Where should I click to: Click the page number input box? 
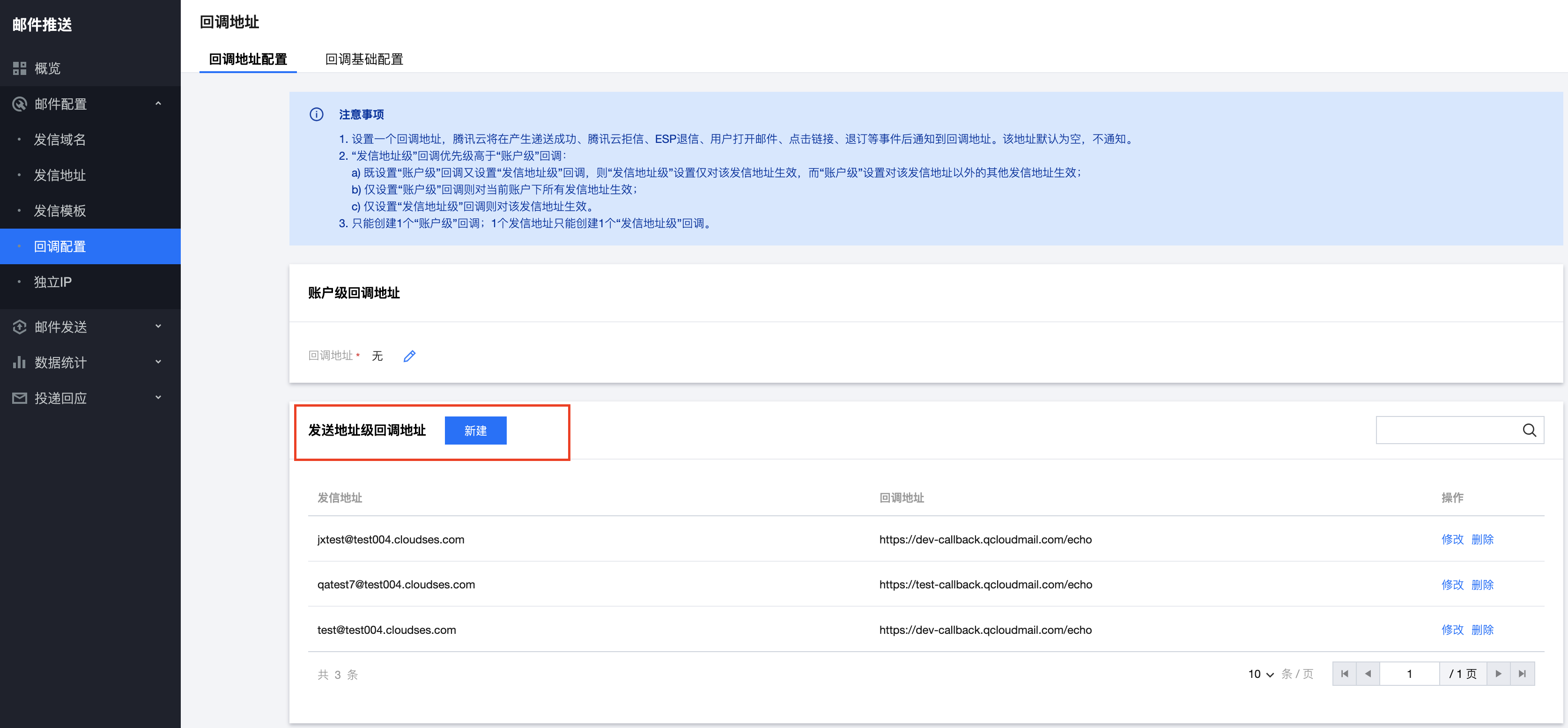[1409, 674]
